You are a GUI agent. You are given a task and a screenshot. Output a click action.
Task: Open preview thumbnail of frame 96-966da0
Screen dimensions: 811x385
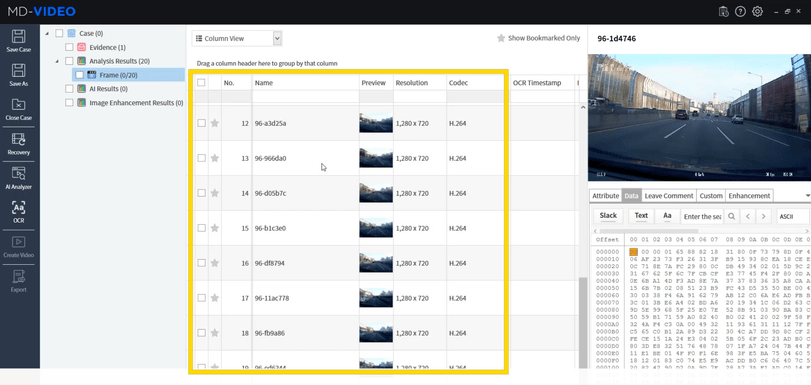tap(376, 158)
